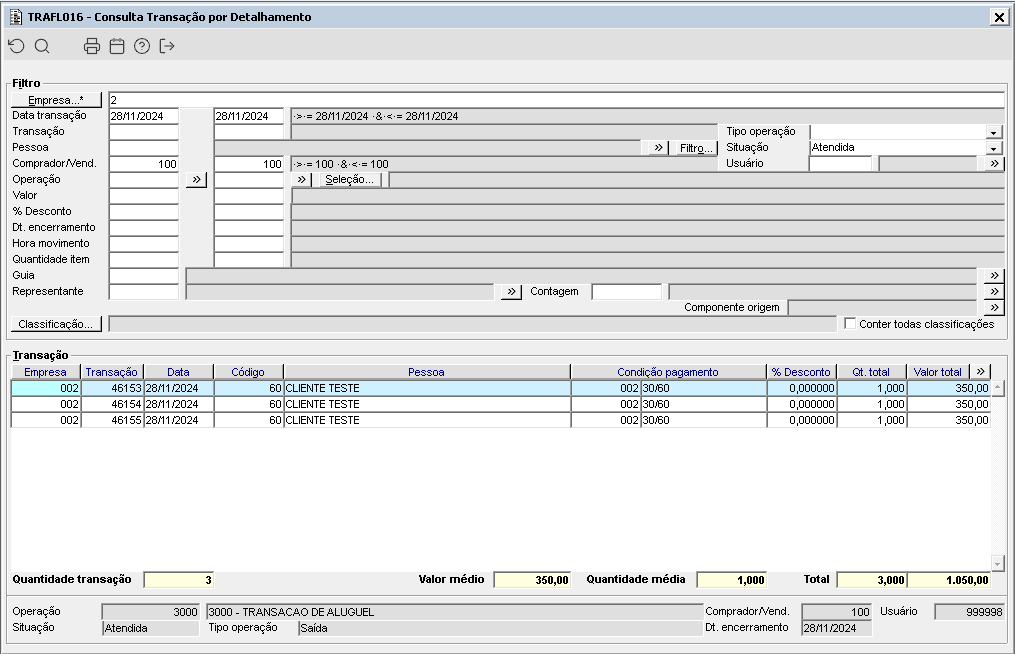Click the Contagem input field
This screenshot has width=1015, height=654.
click(x=627, y=292)
